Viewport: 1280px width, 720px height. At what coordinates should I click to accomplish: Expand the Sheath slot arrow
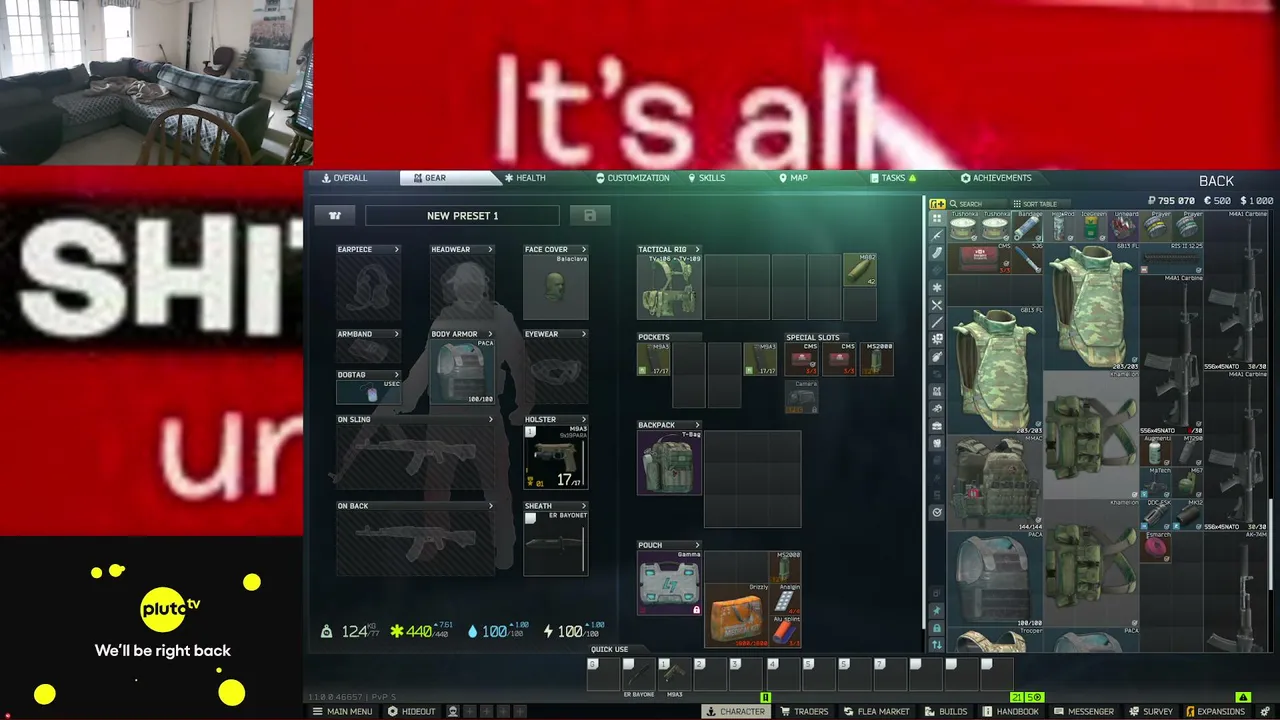[583, 506]
